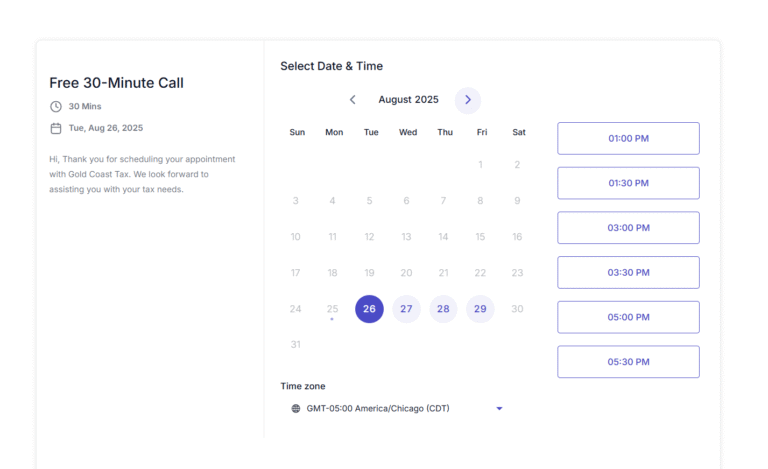Image resolution: width=768 pixels, height=469 pixels.
Task: Select August 29 on the calendar
Action: [480, 309]
